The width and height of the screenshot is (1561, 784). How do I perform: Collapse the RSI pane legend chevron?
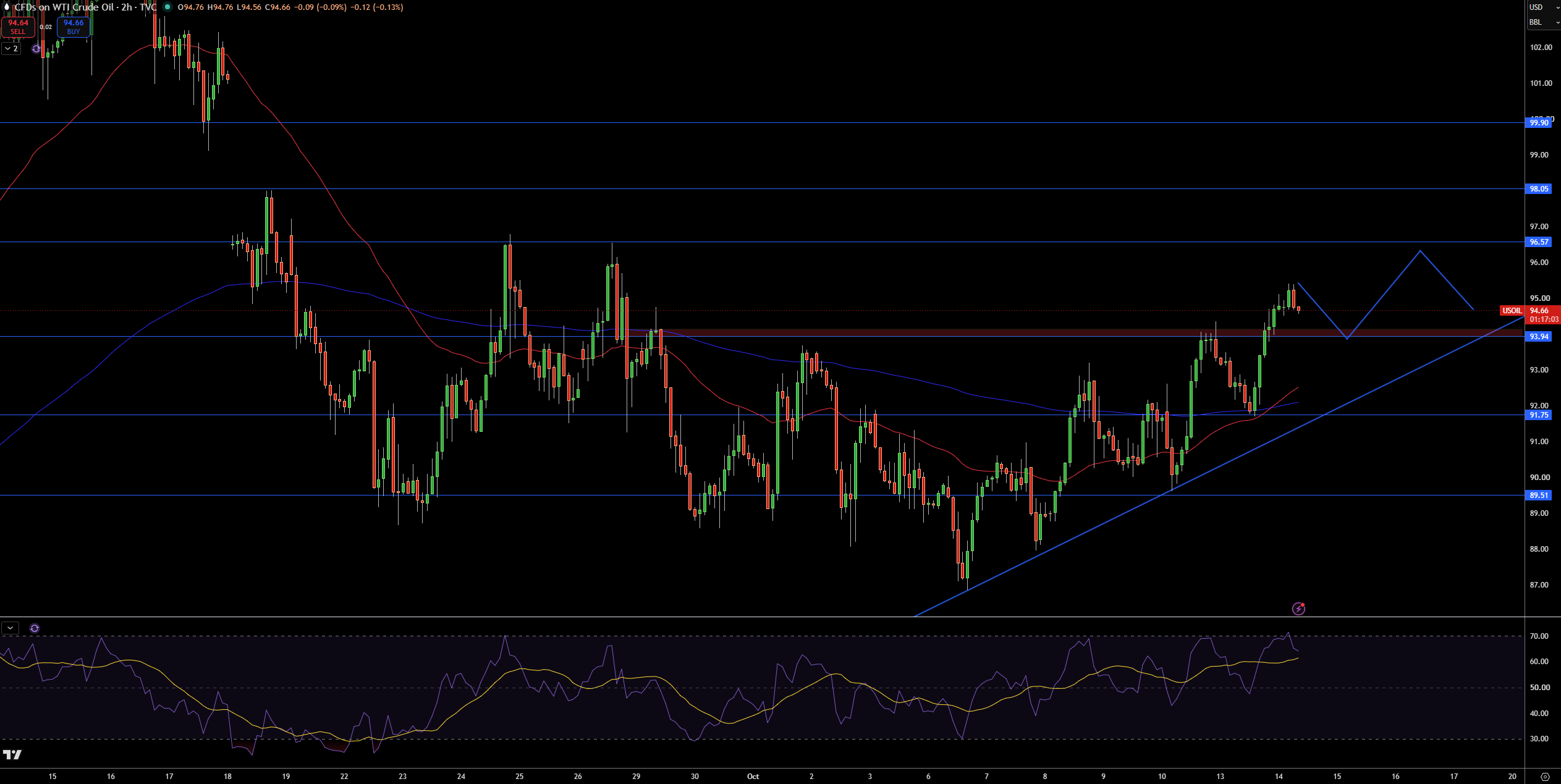pyautogui.click(x=10, y=628)
